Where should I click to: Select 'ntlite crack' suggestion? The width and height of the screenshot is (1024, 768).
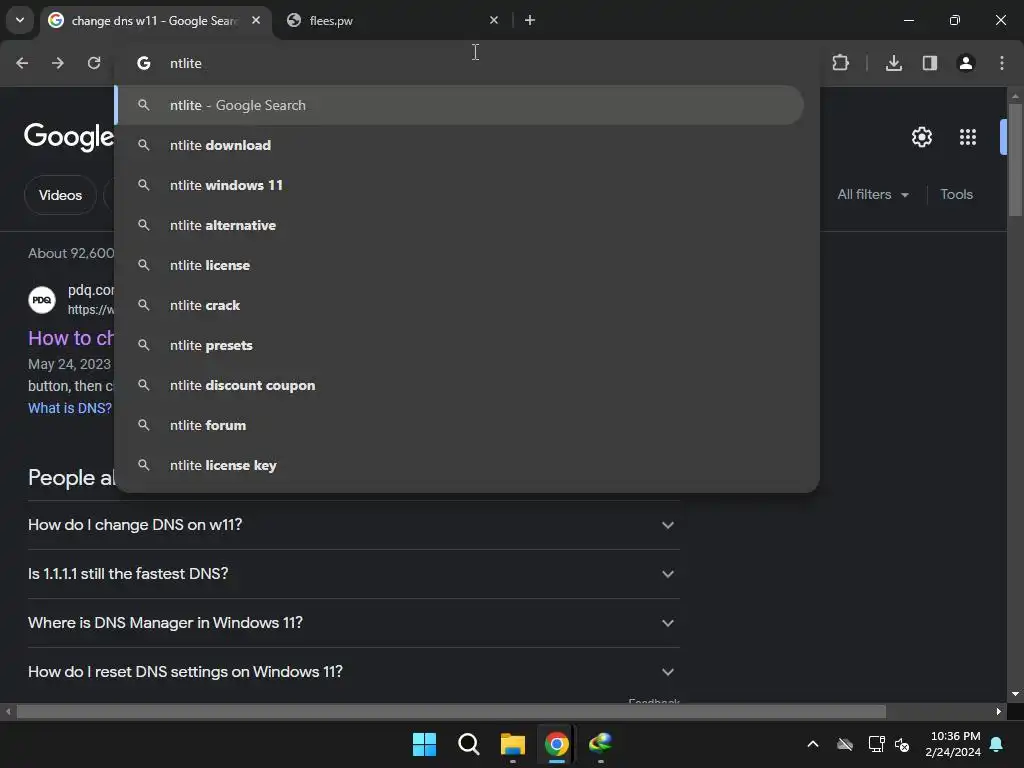pyautogui.click(x=460, y=305)
